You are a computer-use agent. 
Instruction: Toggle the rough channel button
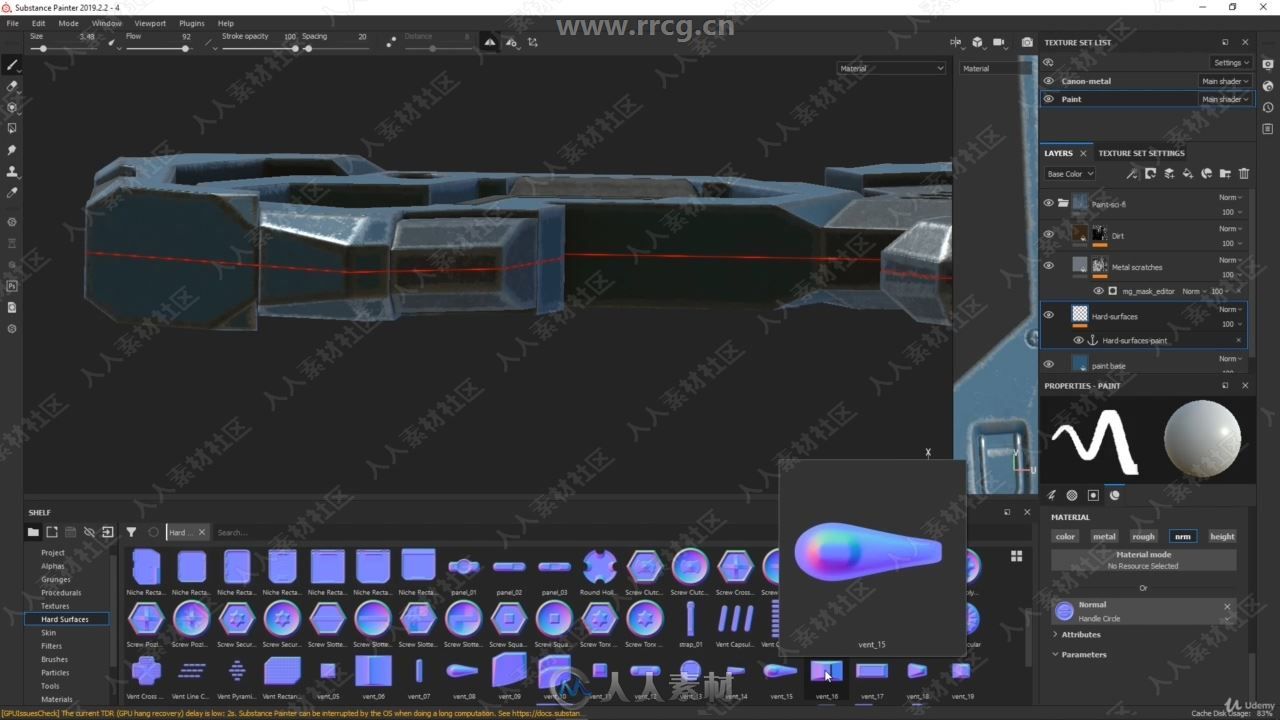click(1143, 536)
